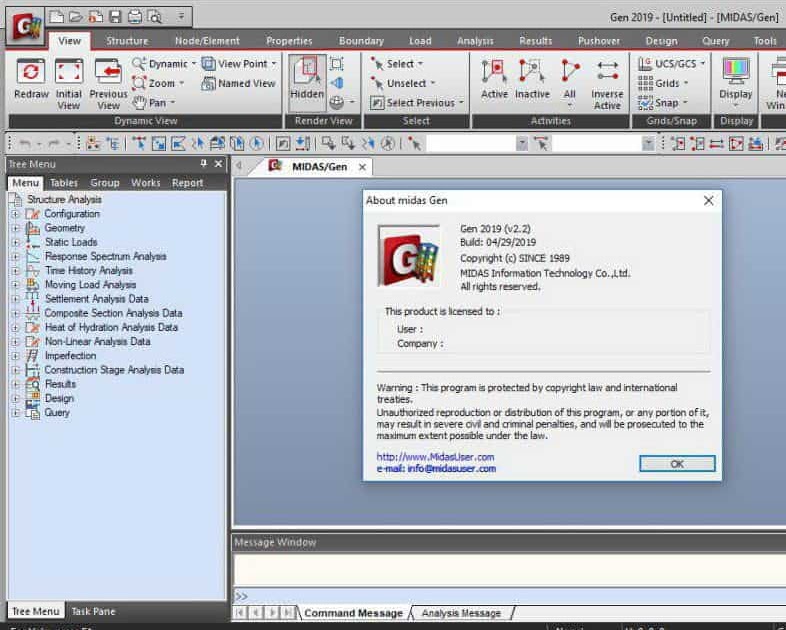
Task: Open the Boundary ribbon tab
Action: pyautogui.click(x=361, y=41)
